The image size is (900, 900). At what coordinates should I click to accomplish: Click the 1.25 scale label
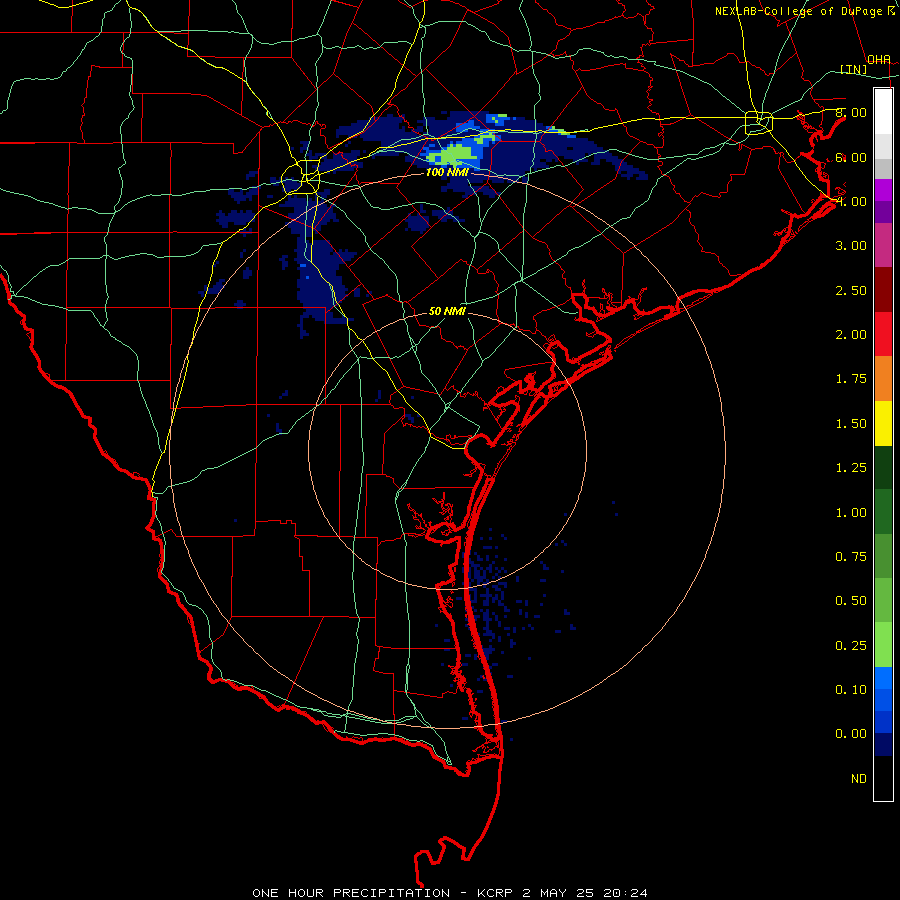(x=851, y=468)
